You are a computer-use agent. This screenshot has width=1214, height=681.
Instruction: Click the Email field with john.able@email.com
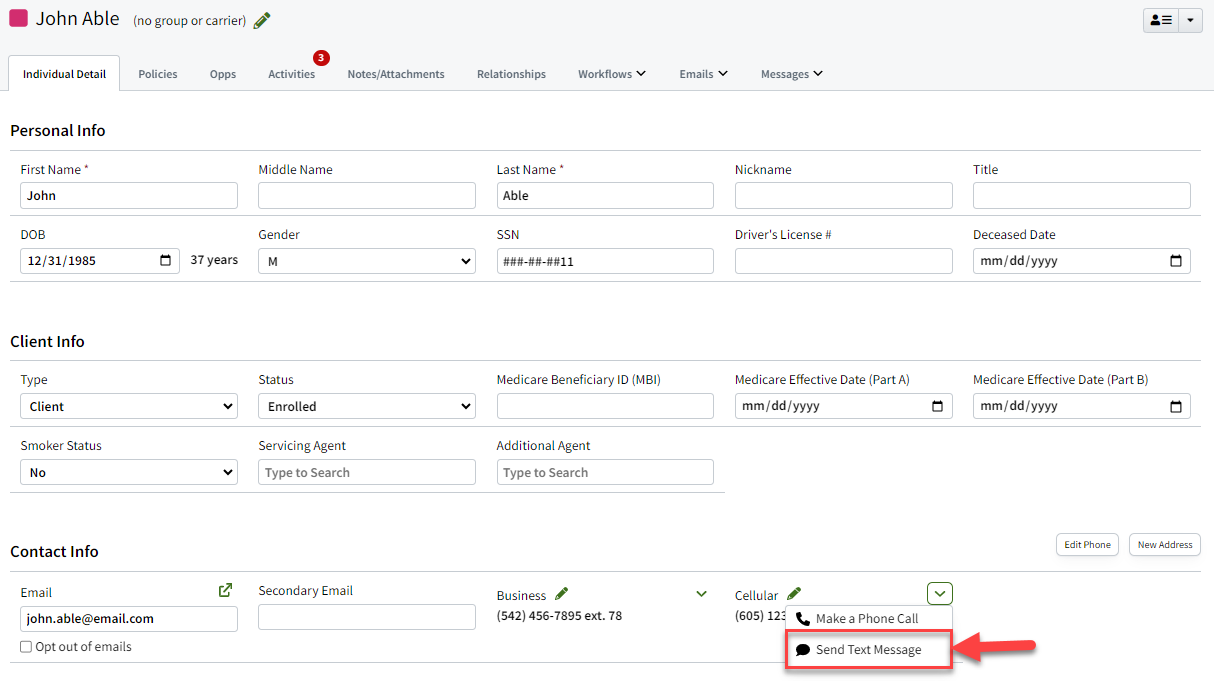129,618
